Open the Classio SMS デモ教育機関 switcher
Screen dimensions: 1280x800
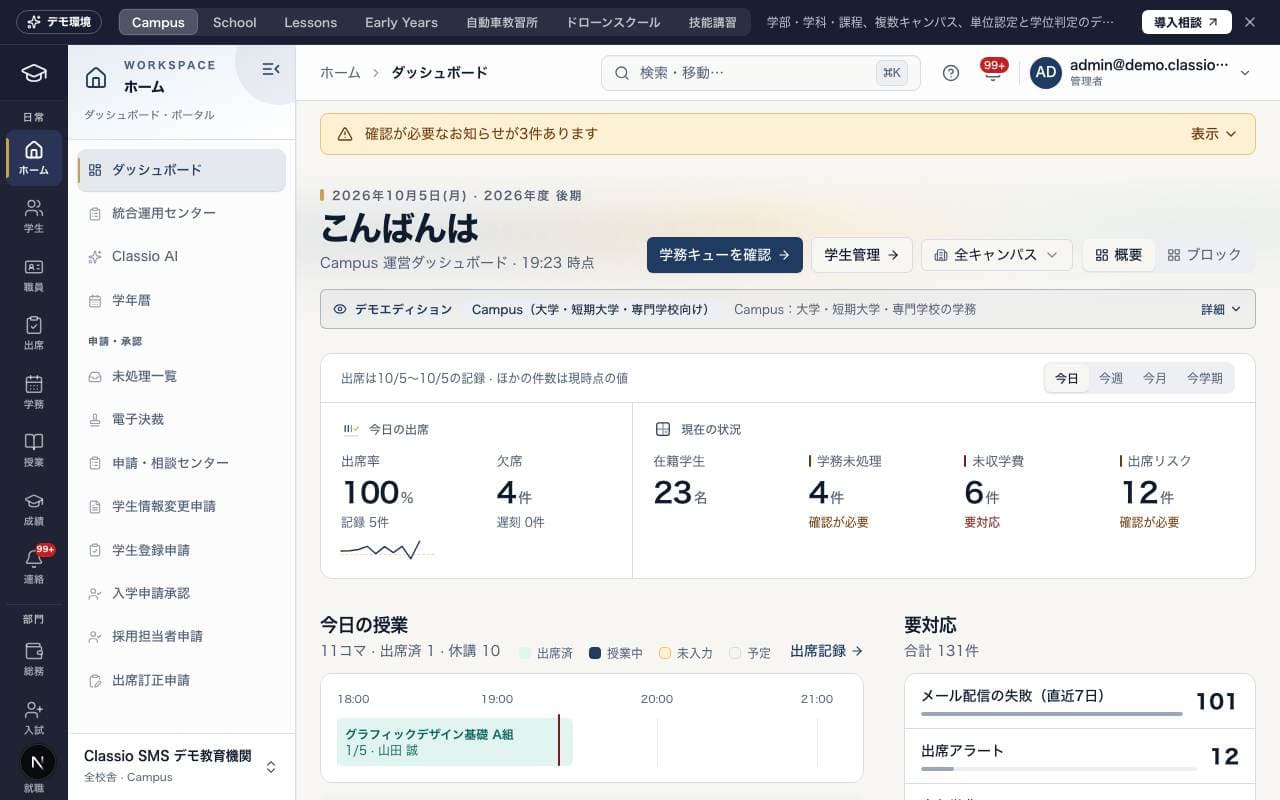point(181,766)
